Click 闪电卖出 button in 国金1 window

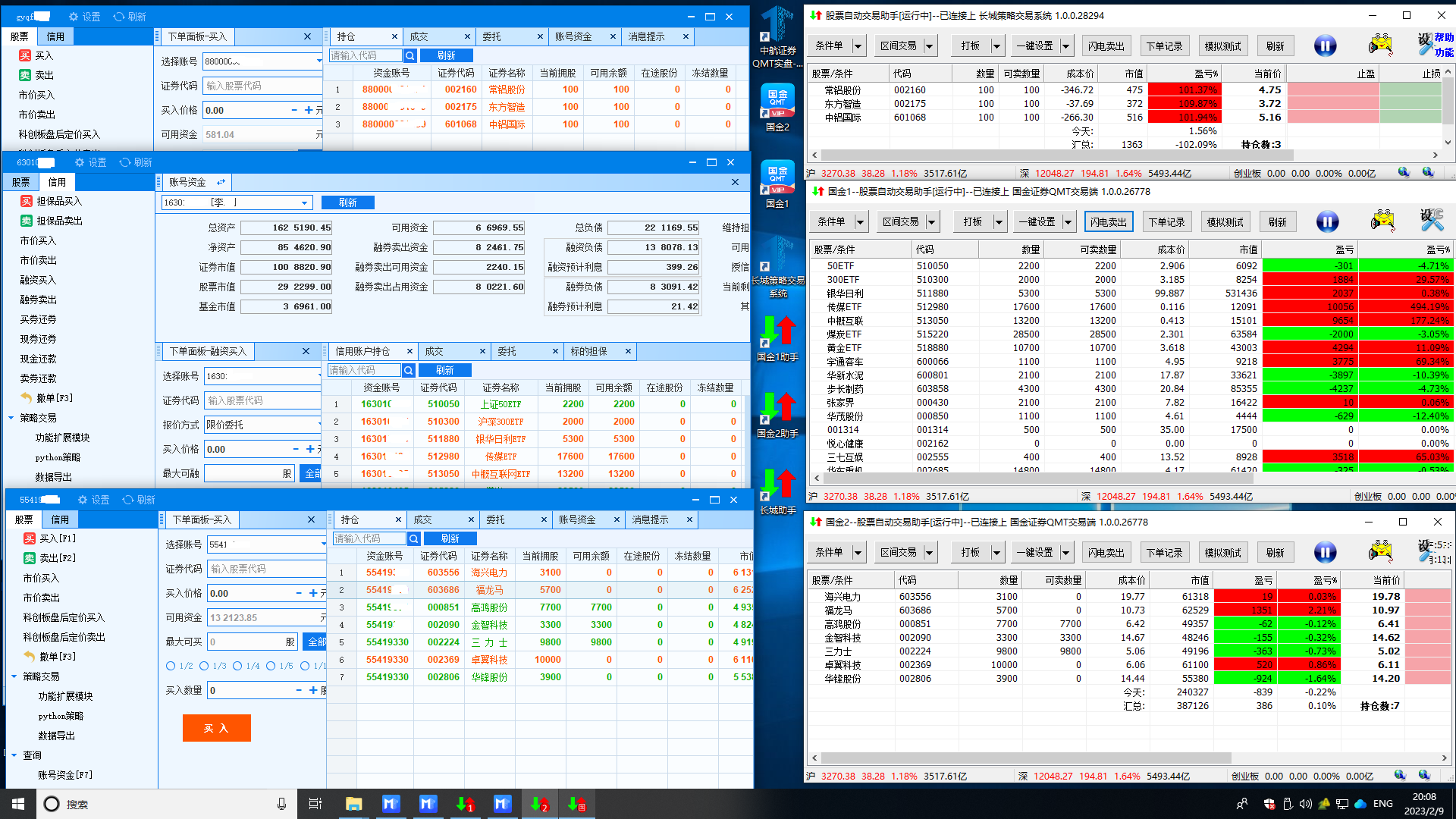pyautogui.click(x=1108, y=222)
